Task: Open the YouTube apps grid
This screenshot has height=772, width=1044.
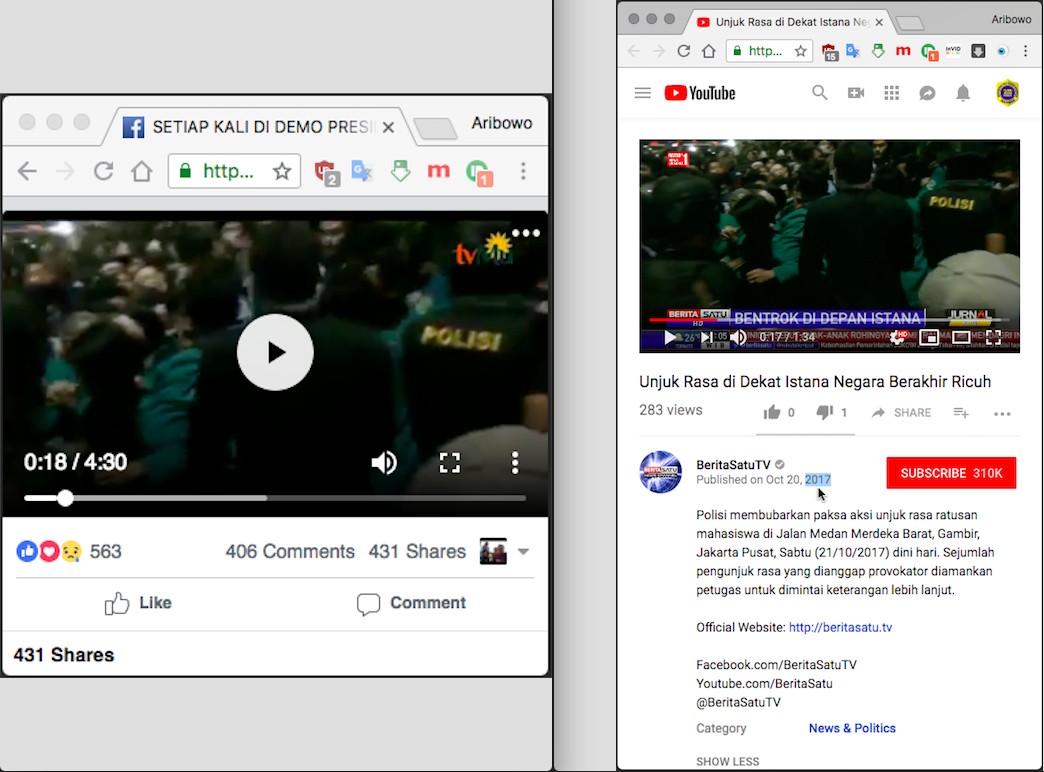Action: click(x=892, y=93)
